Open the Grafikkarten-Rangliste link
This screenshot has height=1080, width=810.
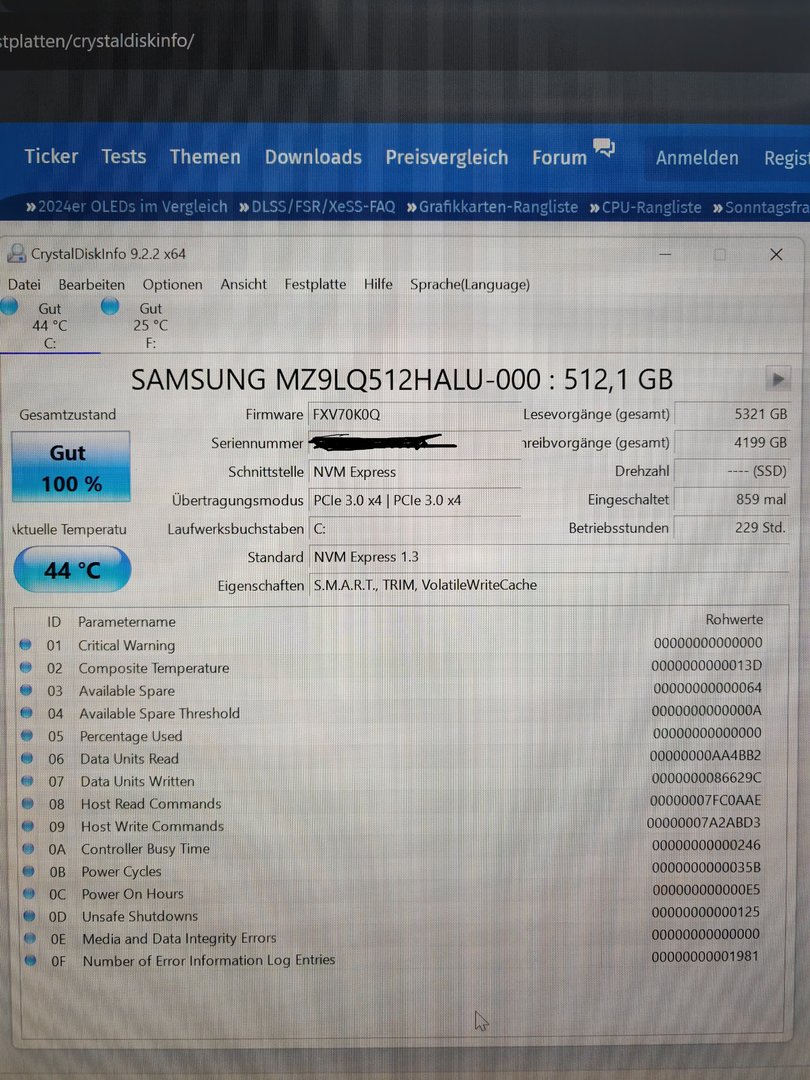[x=492, y=207]
